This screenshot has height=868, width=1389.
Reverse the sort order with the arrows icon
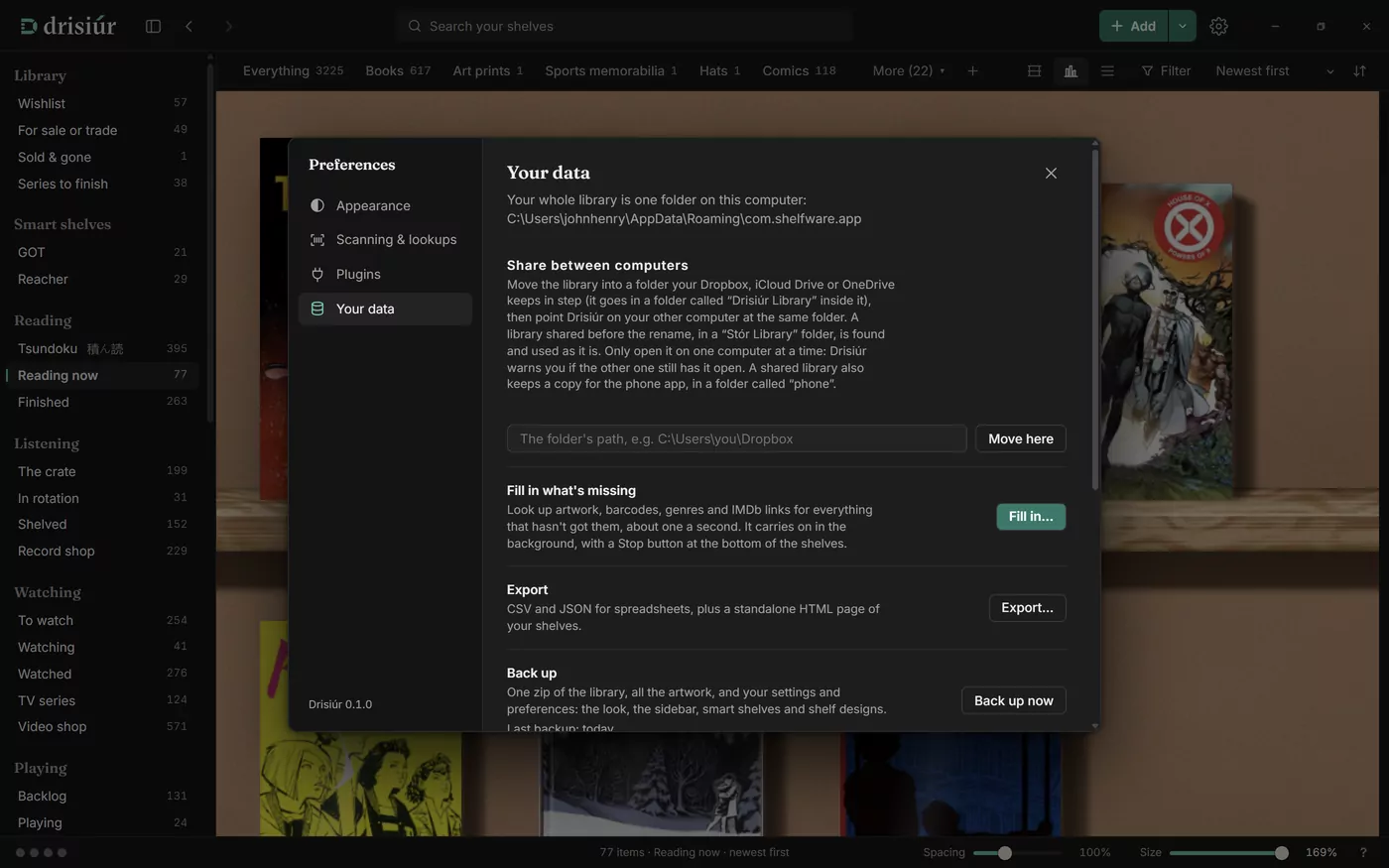tap(1359, 70)
